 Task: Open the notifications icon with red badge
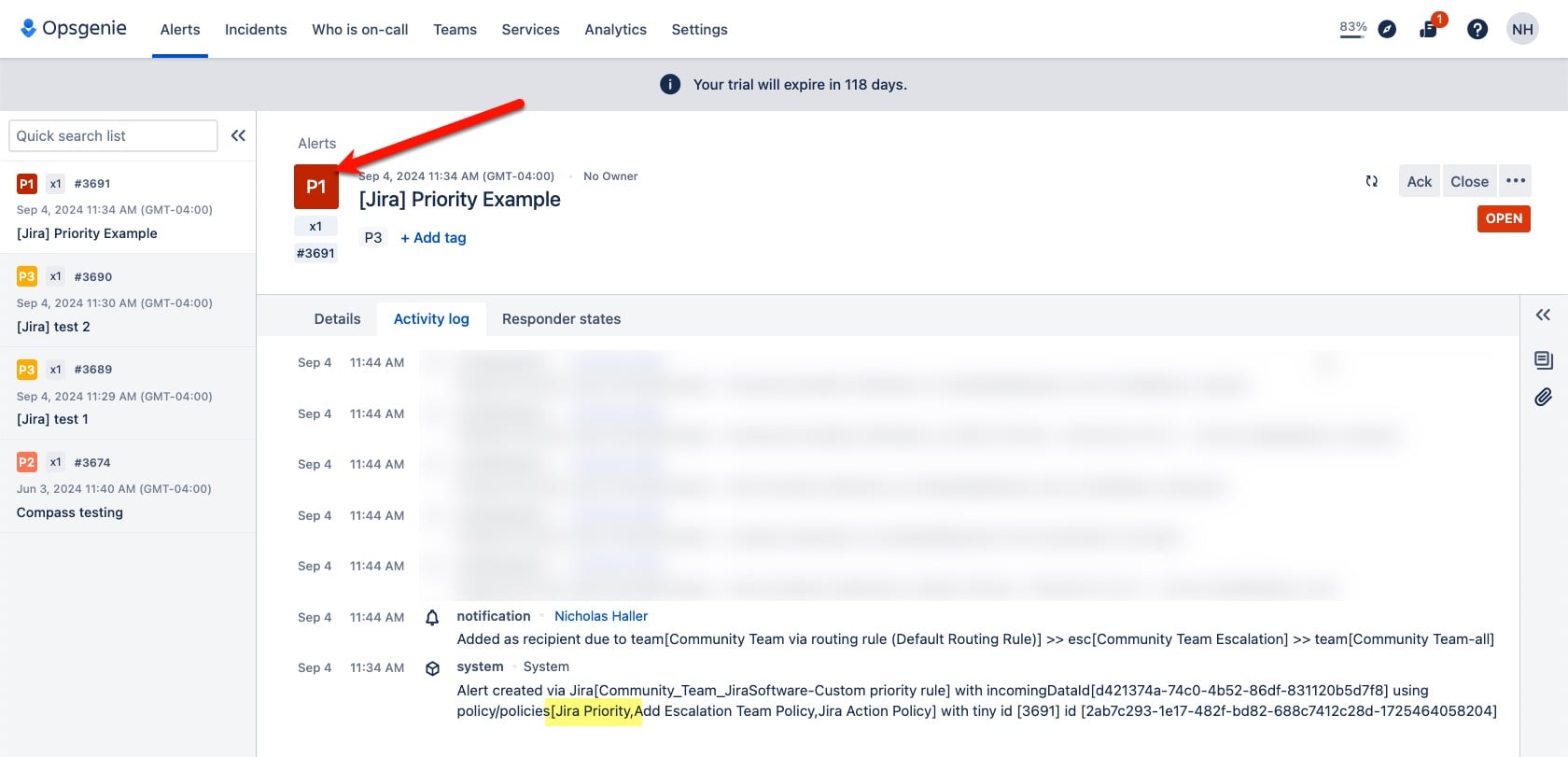[1430, 27]
